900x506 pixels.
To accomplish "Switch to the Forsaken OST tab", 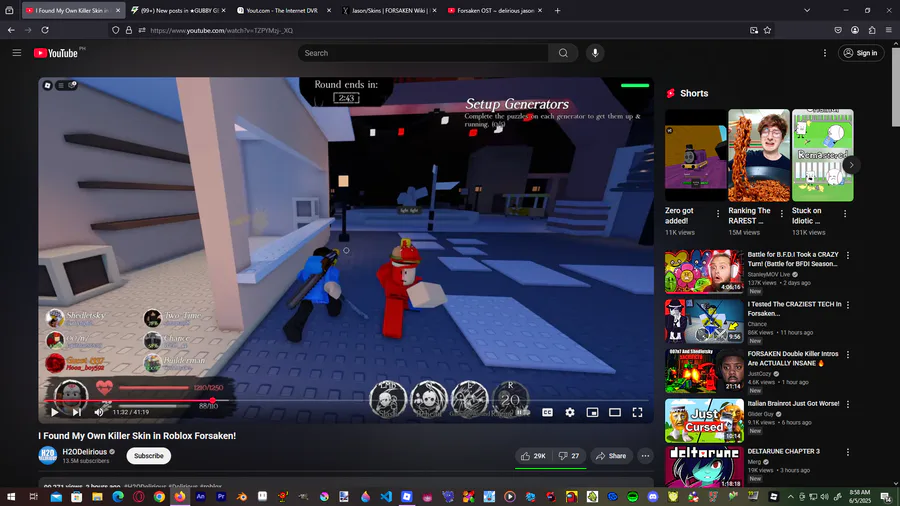I will (x=495, y=10).
